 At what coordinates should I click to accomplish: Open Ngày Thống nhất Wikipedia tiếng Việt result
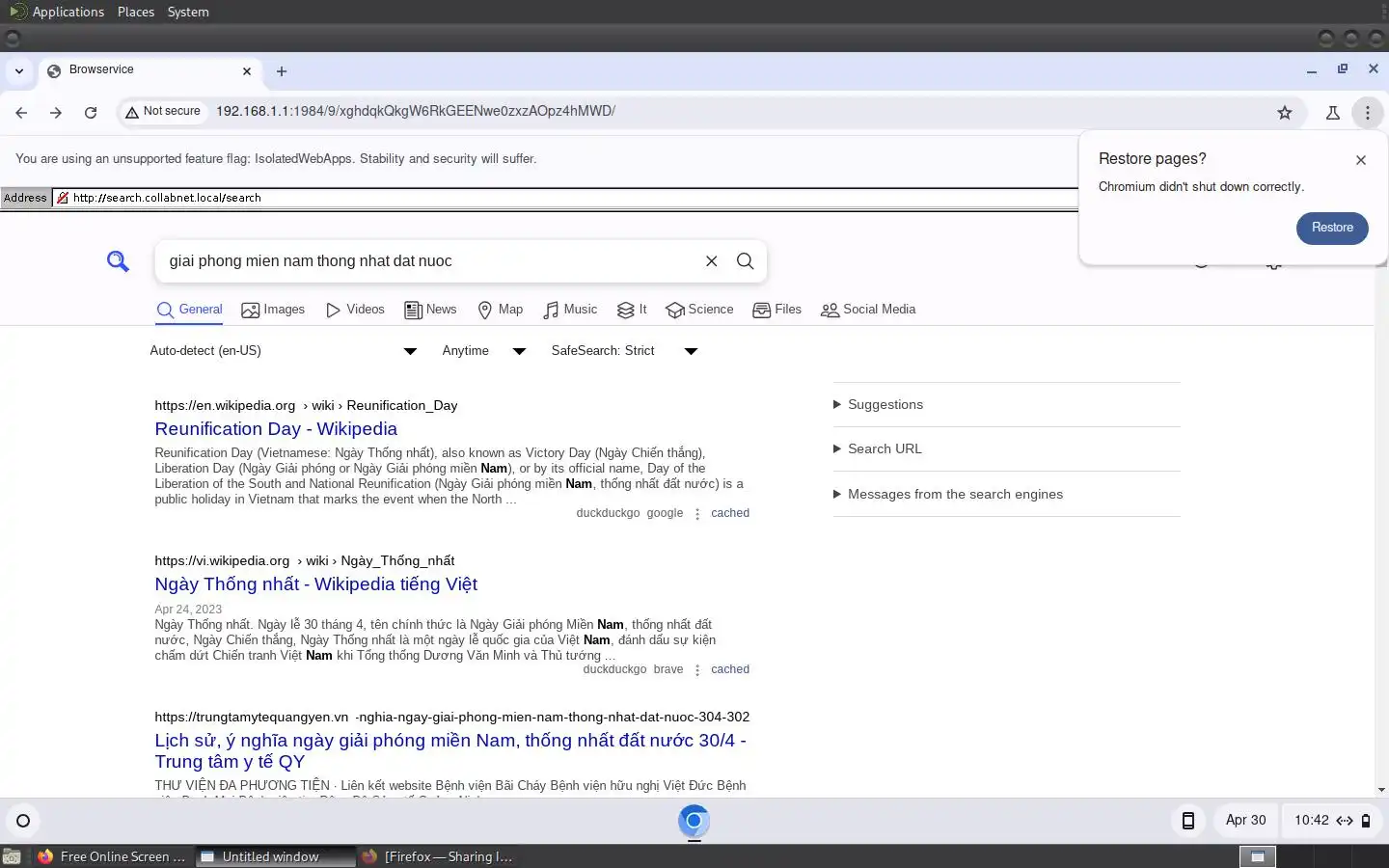[x=316, y=584]
